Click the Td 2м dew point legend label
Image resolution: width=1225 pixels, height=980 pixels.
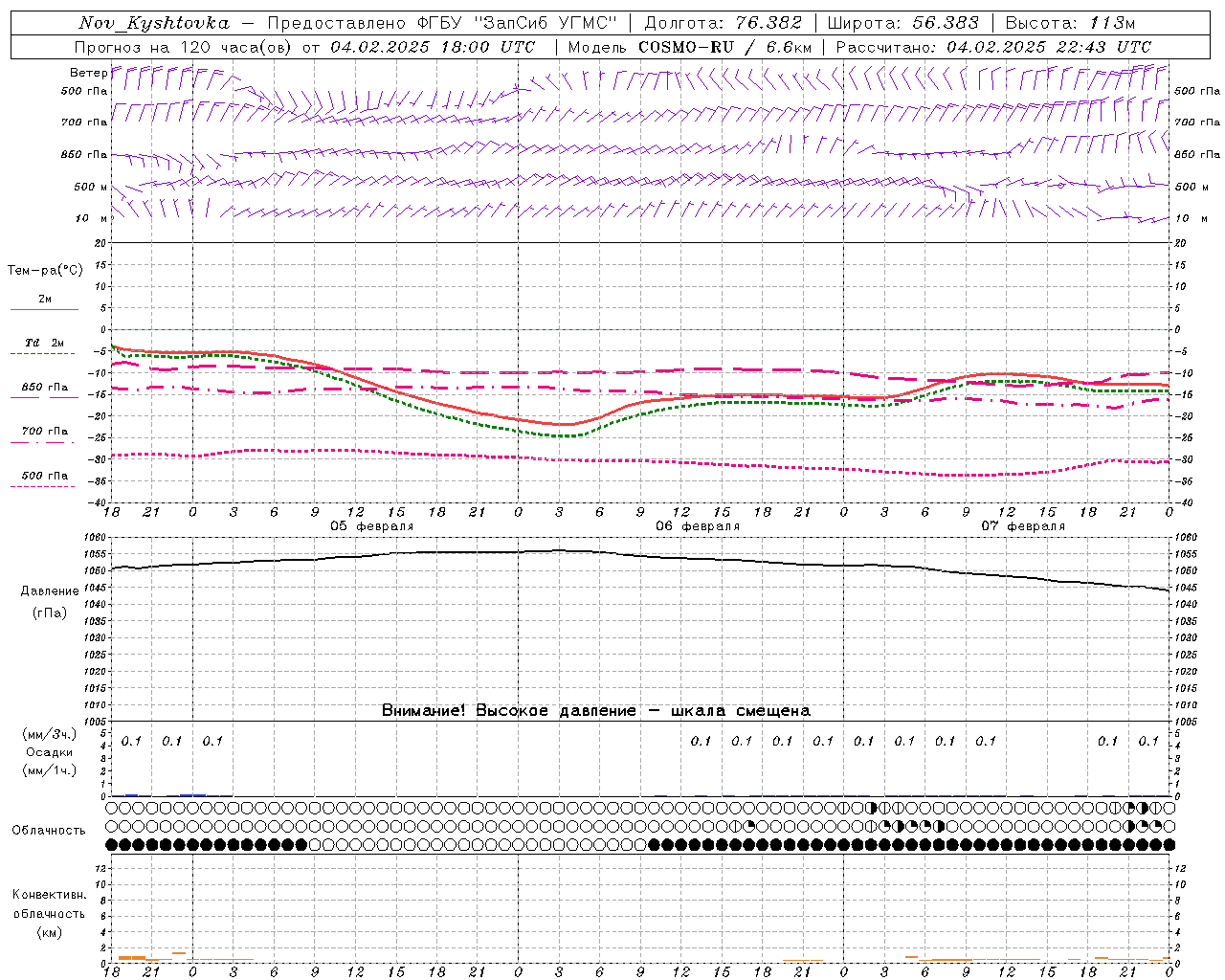click(45, 343)
